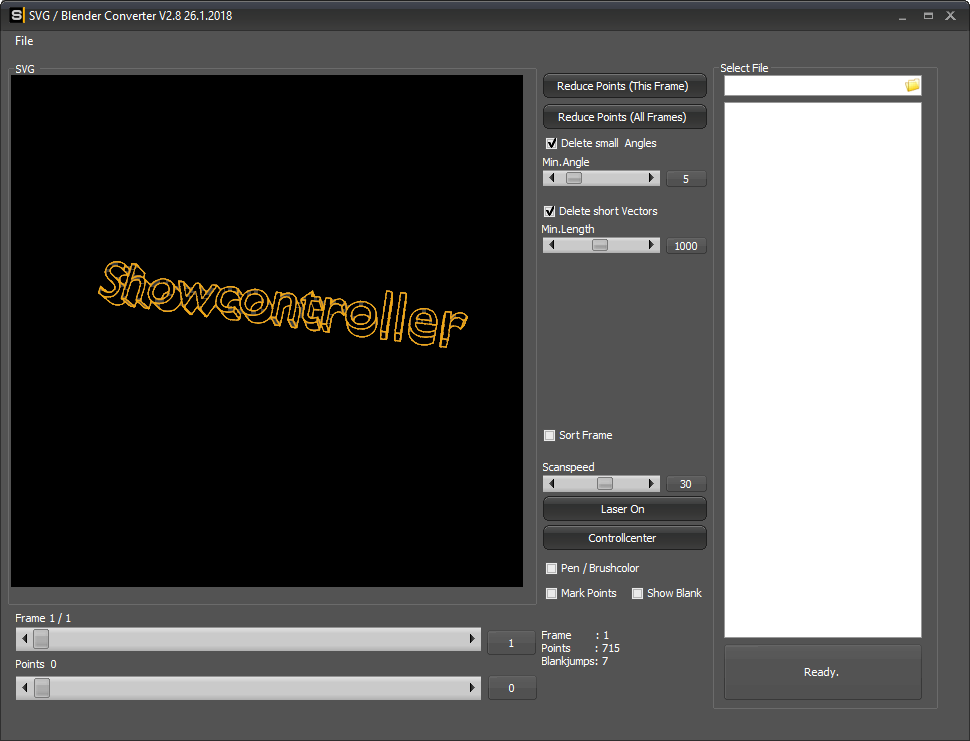Click the folder browse icon in Select File
The height and width of the screenshot is (741, 970).
912,86
